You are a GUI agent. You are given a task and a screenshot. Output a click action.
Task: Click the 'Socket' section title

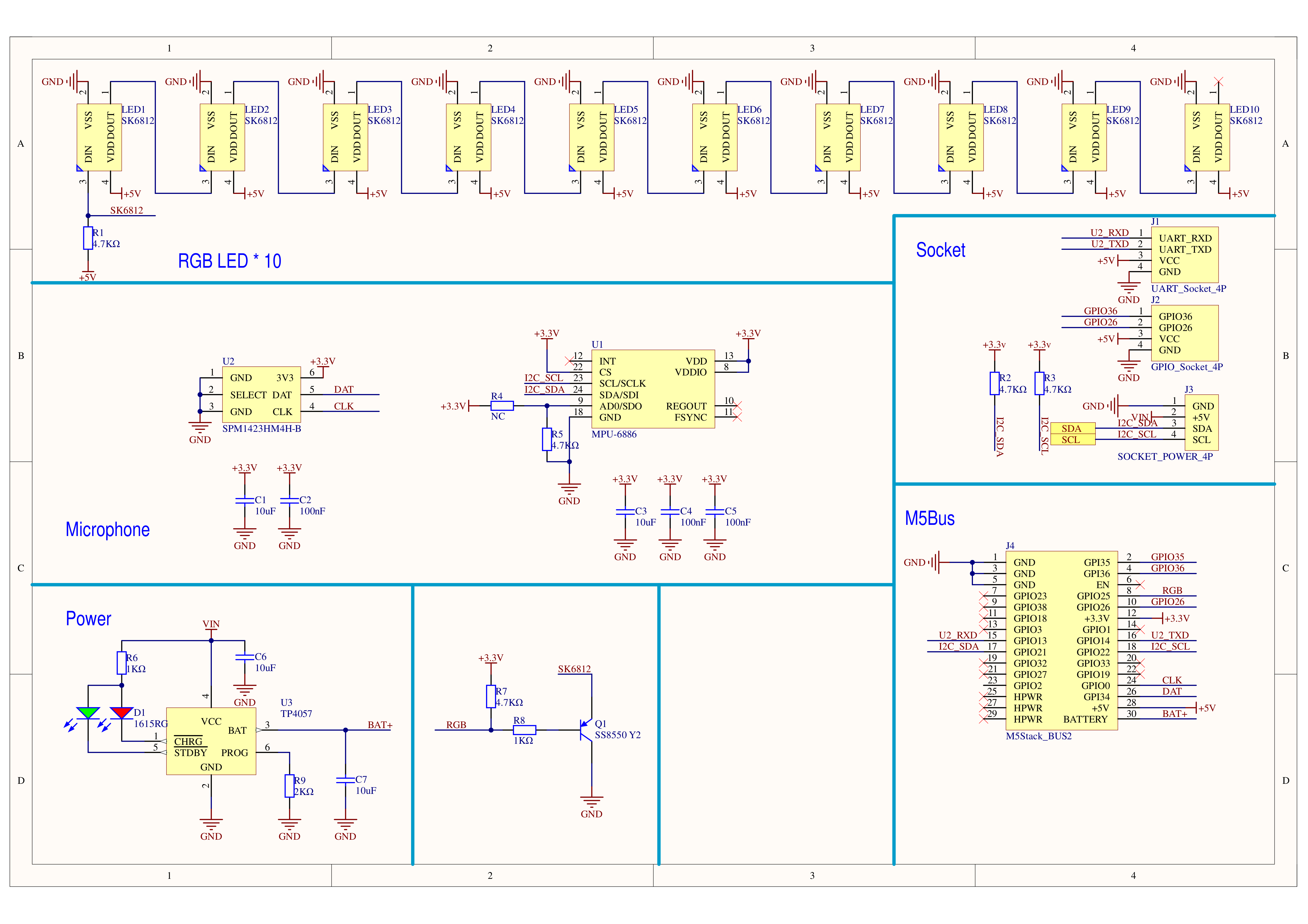941,250
